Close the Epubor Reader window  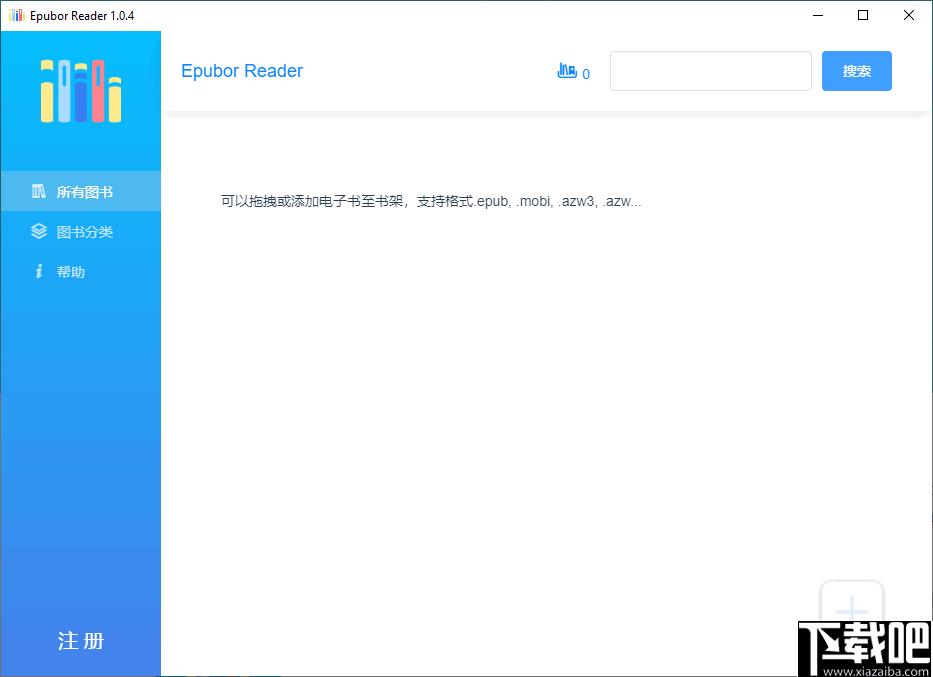pyautogui.click(x=909, y=15)
